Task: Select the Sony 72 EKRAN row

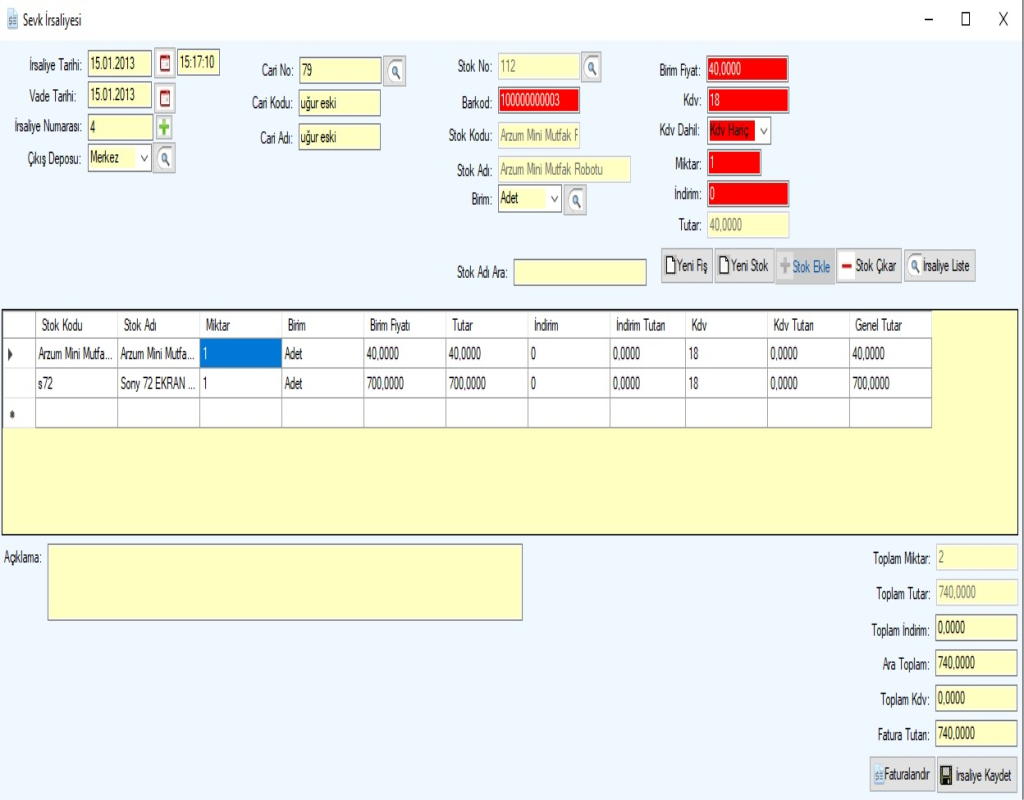Action: (158, 384)
